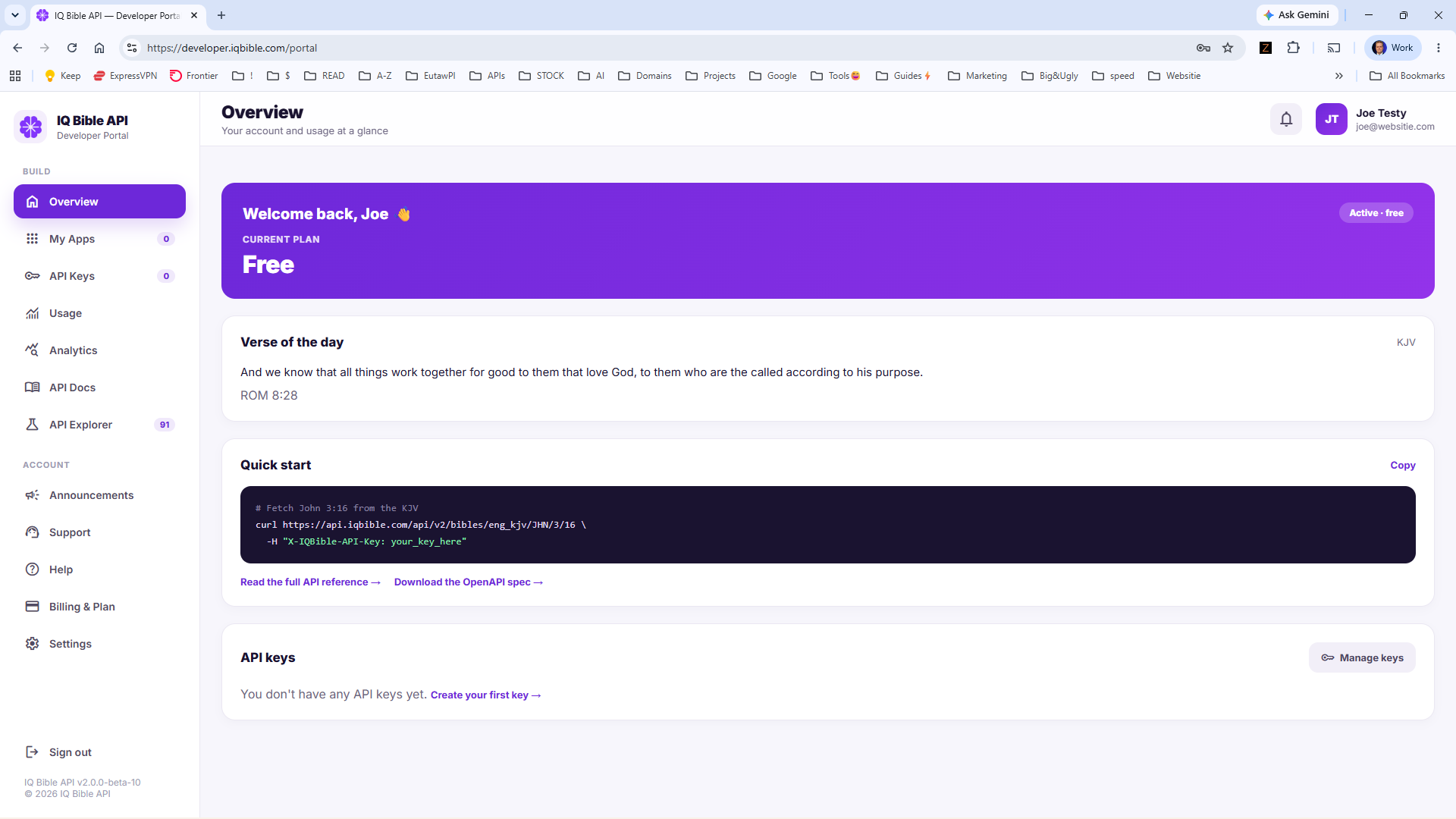Show more bookmarks chevron
Viewport: 1456px width, 819px height.
[x=1339, y=76]
